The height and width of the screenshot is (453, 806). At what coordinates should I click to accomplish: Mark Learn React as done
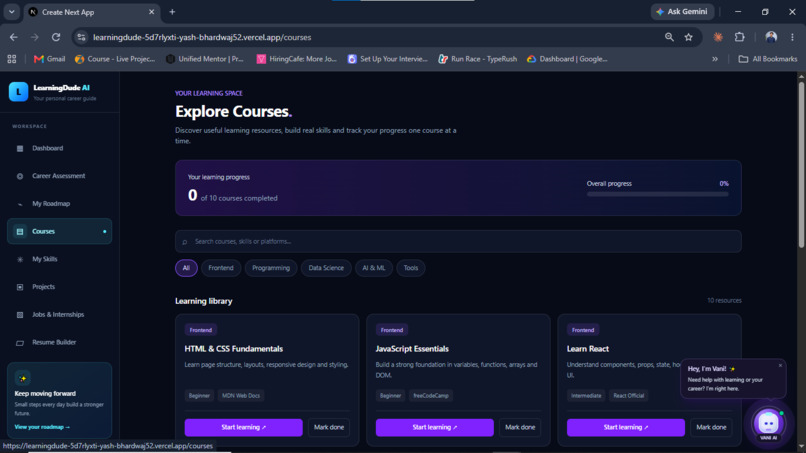coord(711,427)
